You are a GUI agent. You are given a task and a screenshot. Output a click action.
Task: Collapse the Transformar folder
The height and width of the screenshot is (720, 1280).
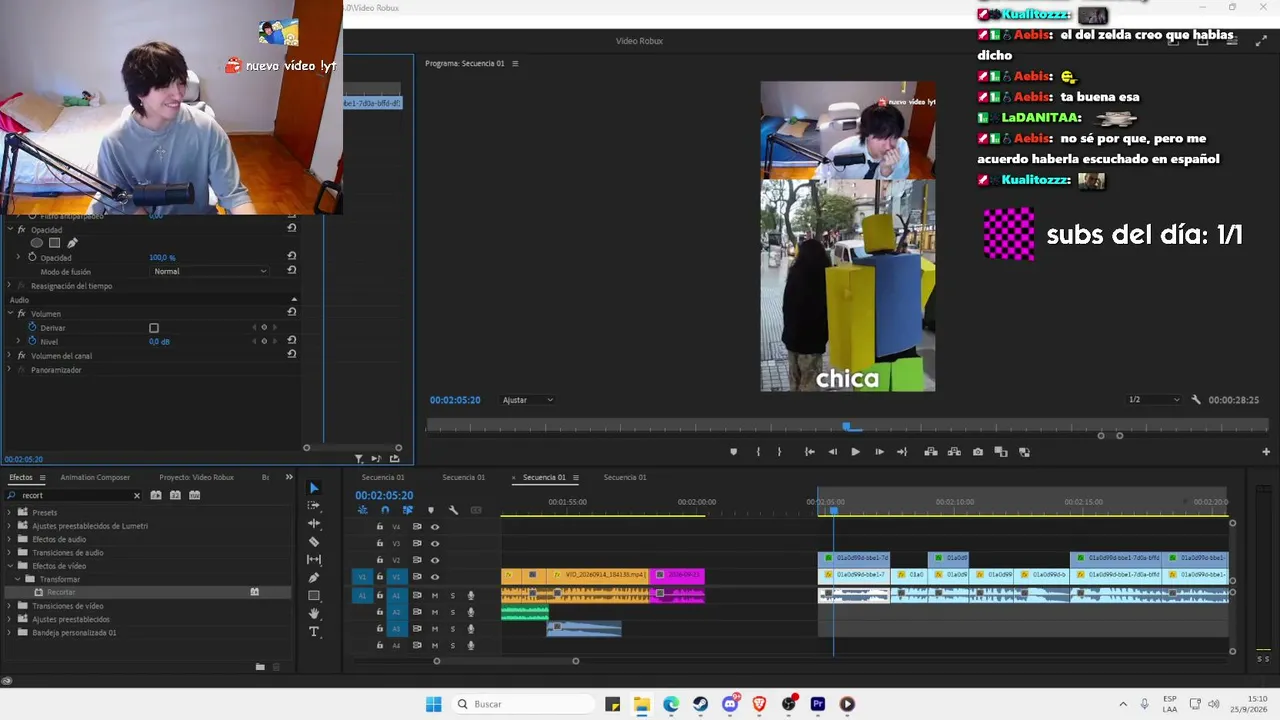pyautogui.click(x=17, y=579)
